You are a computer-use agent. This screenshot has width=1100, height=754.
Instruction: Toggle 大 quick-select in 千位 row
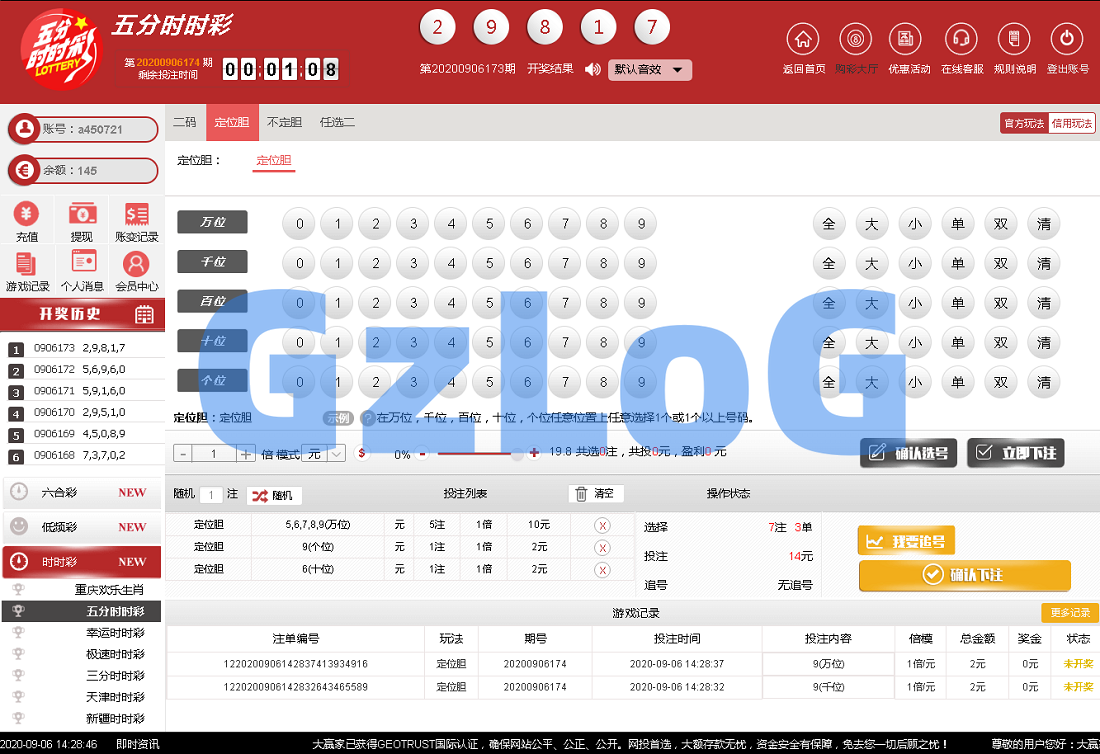pyautogui.click(x=871, y=264)
